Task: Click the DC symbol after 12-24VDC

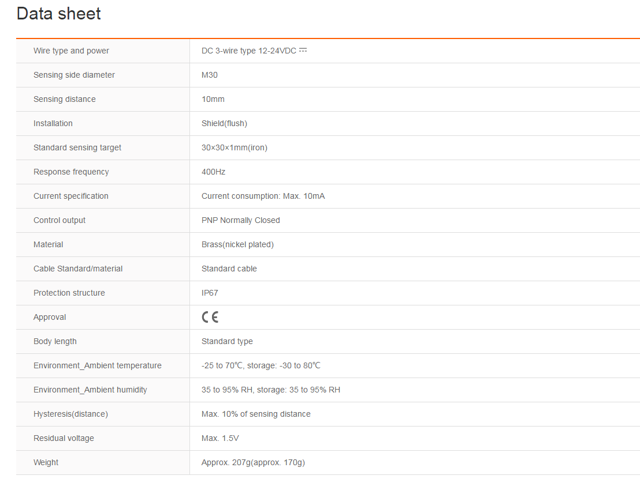Action: click(x=303, y=50)
